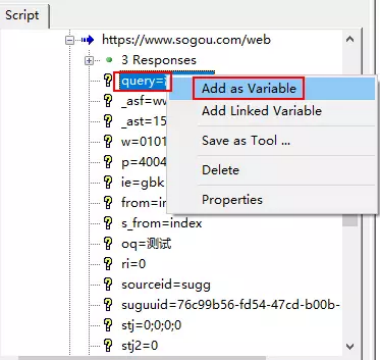The height and width of the screenshot is (360, 380).
Task: Select the https://www.sogou.com/web tree entry
Action: [186, 40]
